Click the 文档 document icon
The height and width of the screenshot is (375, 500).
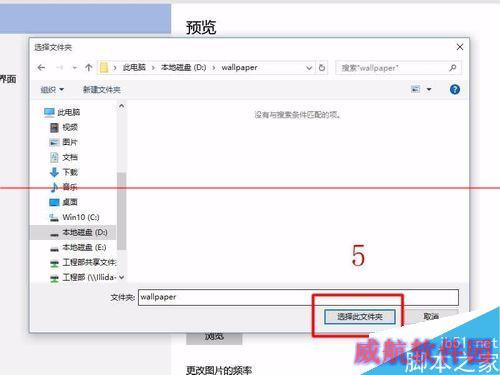(x=54, y=157)
